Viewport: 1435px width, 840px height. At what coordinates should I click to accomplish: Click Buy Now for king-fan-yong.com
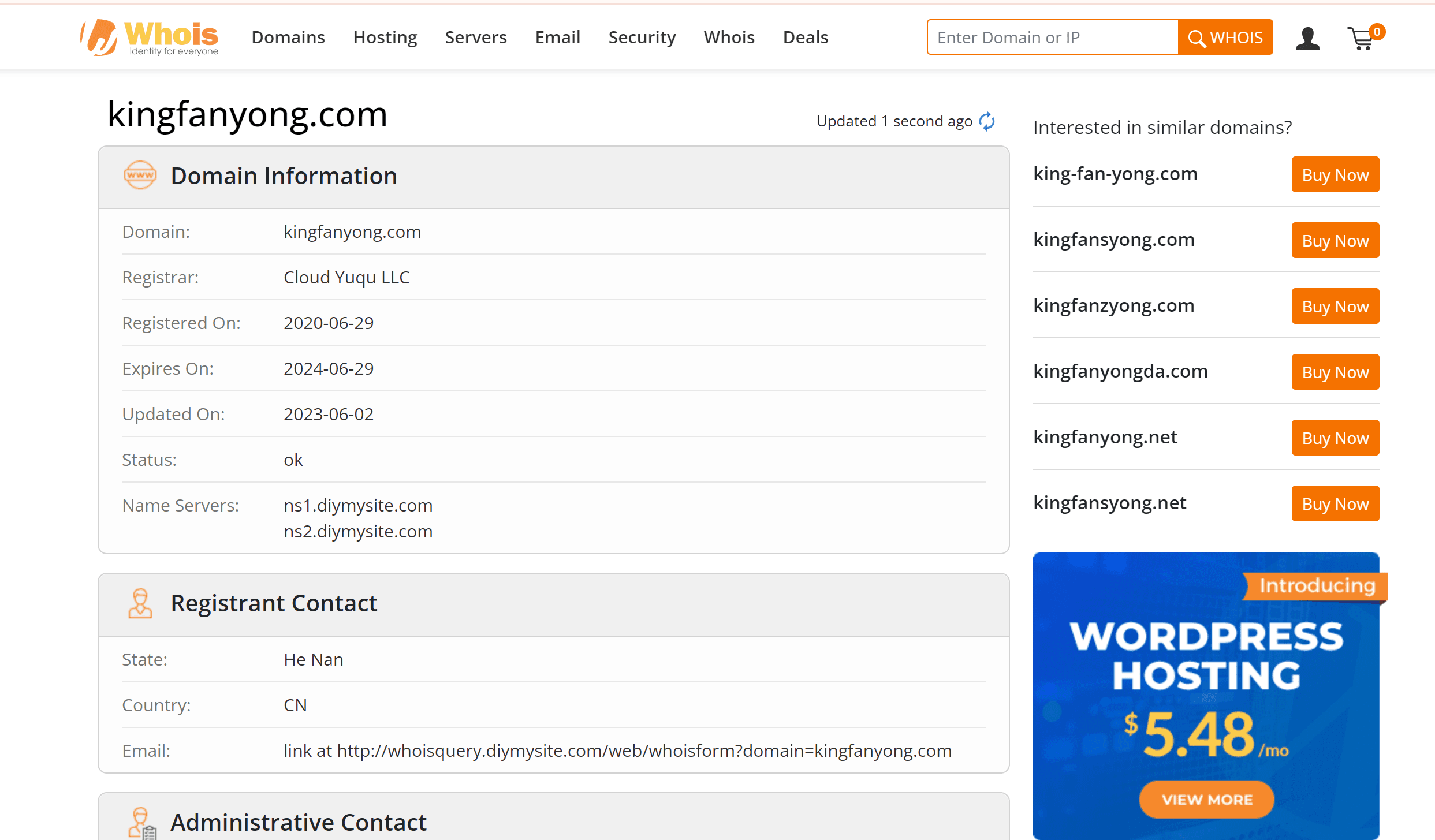1335,174
